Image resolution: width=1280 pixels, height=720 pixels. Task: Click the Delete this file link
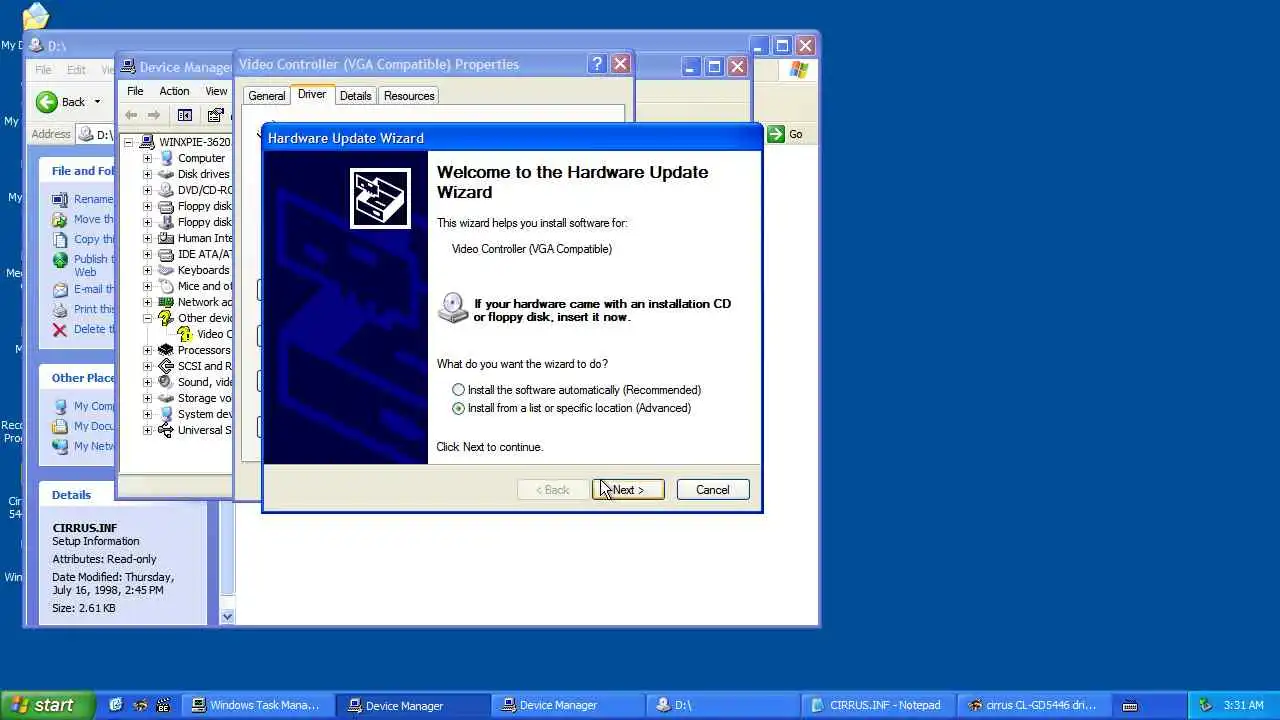tap(94, 329)
